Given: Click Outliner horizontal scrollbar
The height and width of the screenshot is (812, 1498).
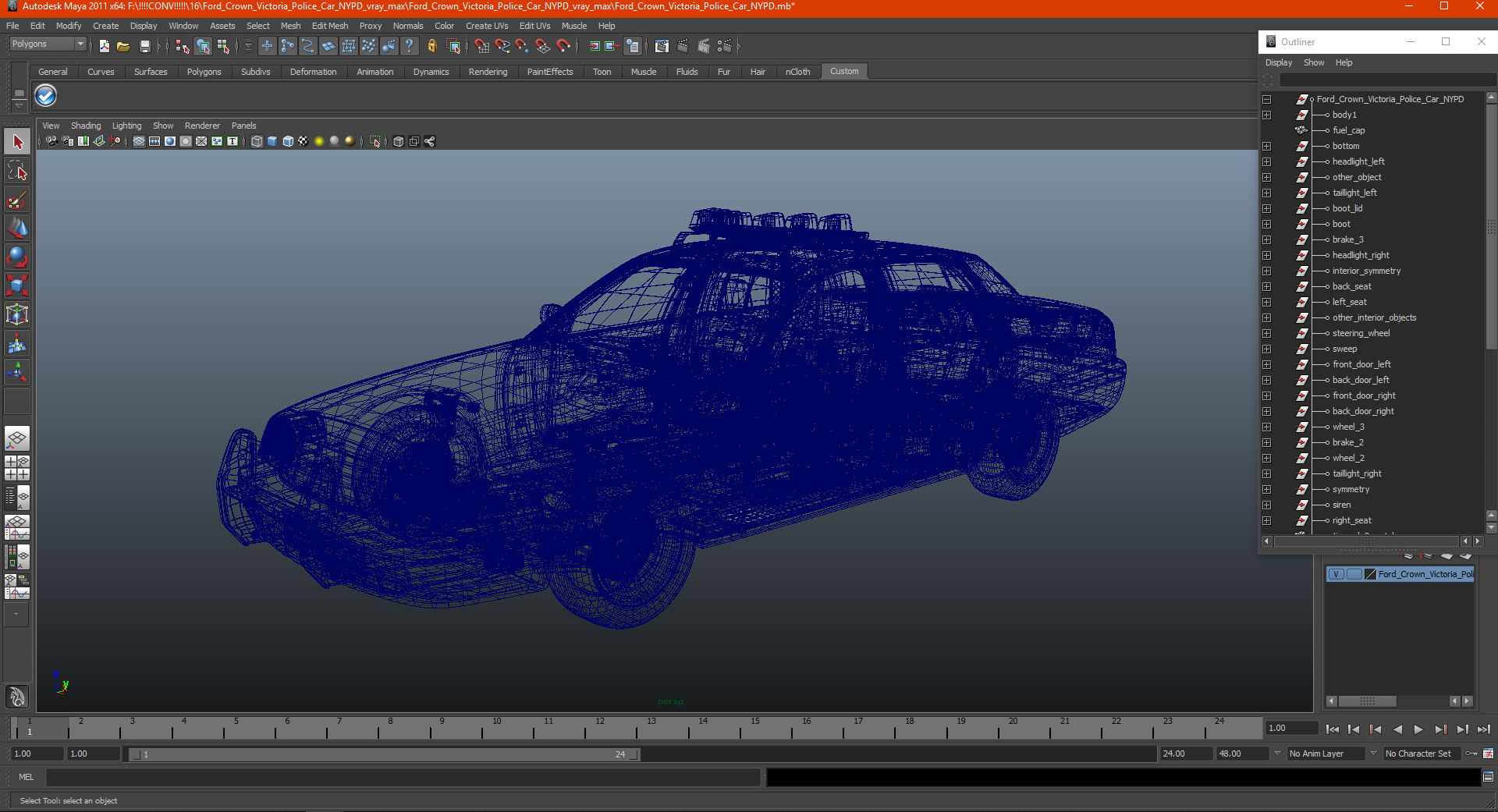Looking at the screenshot, I should point(1366,541).
